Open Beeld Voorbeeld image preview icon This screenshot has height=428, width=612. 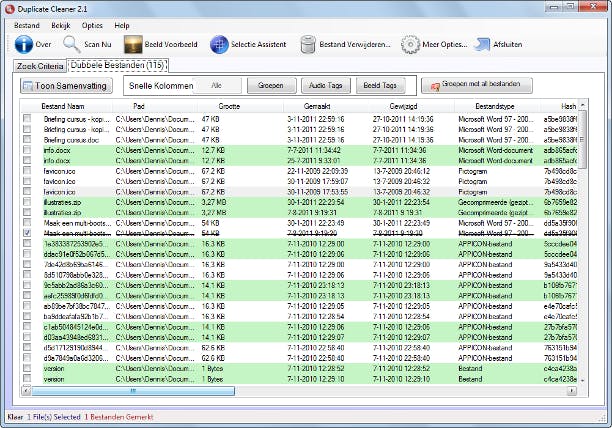pos(133,44)
